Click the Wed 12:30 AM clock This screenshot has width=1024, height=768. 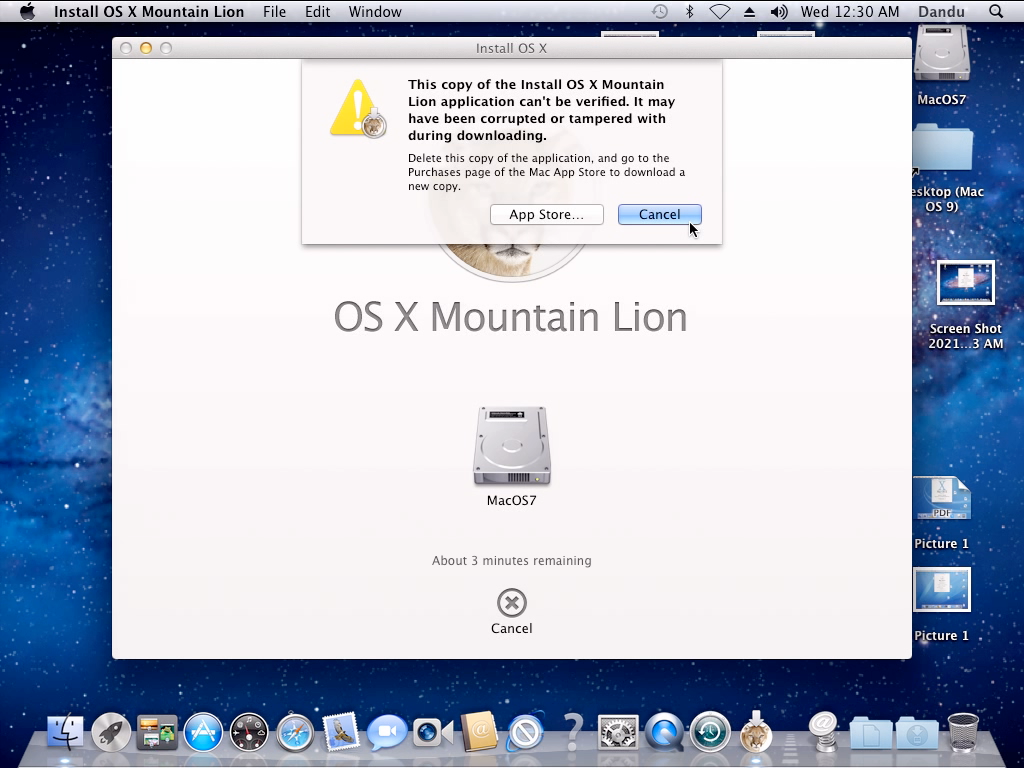click(850, 12)
